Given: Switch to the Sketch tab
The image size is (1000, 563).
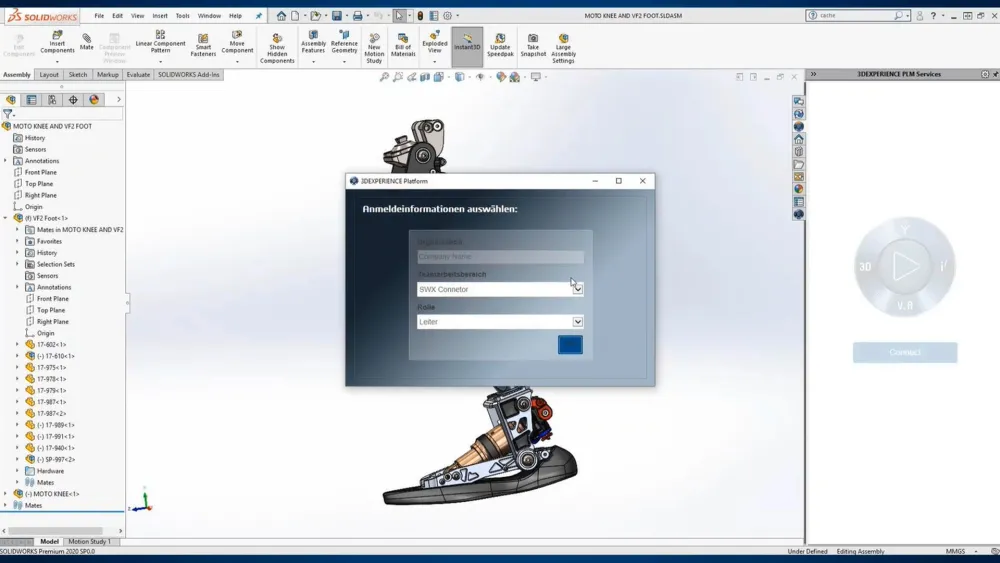Looking at the screenshot, I should pos(78,75).
